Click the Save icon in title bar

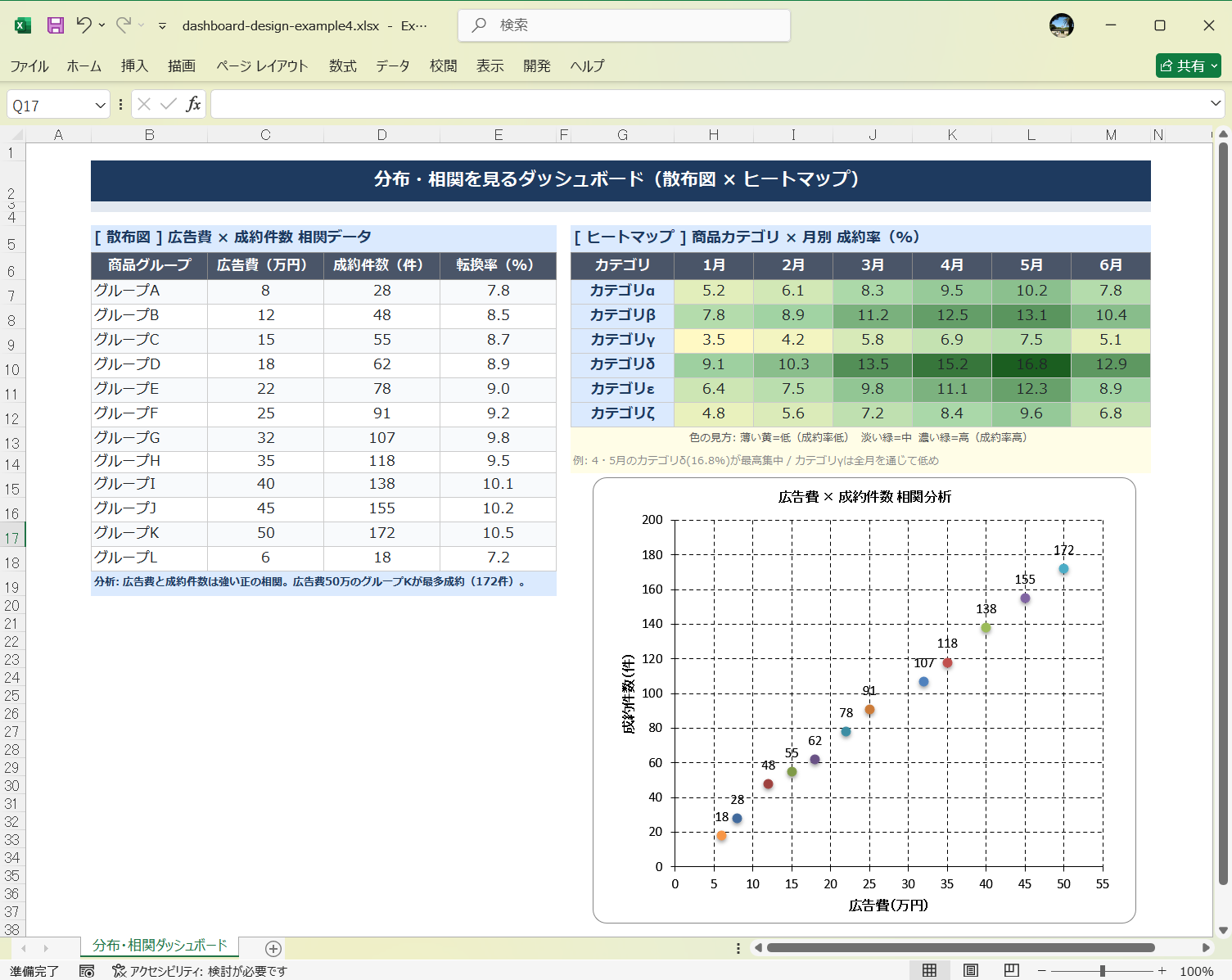55,25
